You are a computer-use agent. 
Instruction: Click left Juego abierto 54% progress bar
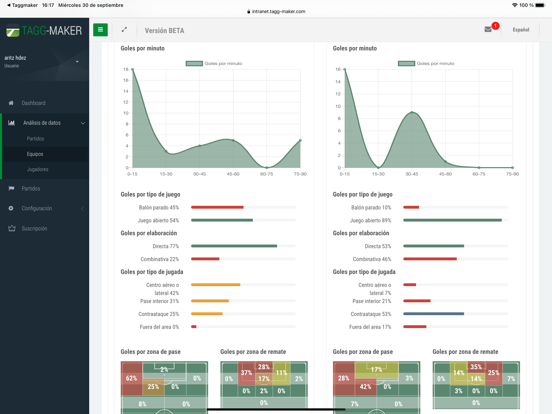222,220
